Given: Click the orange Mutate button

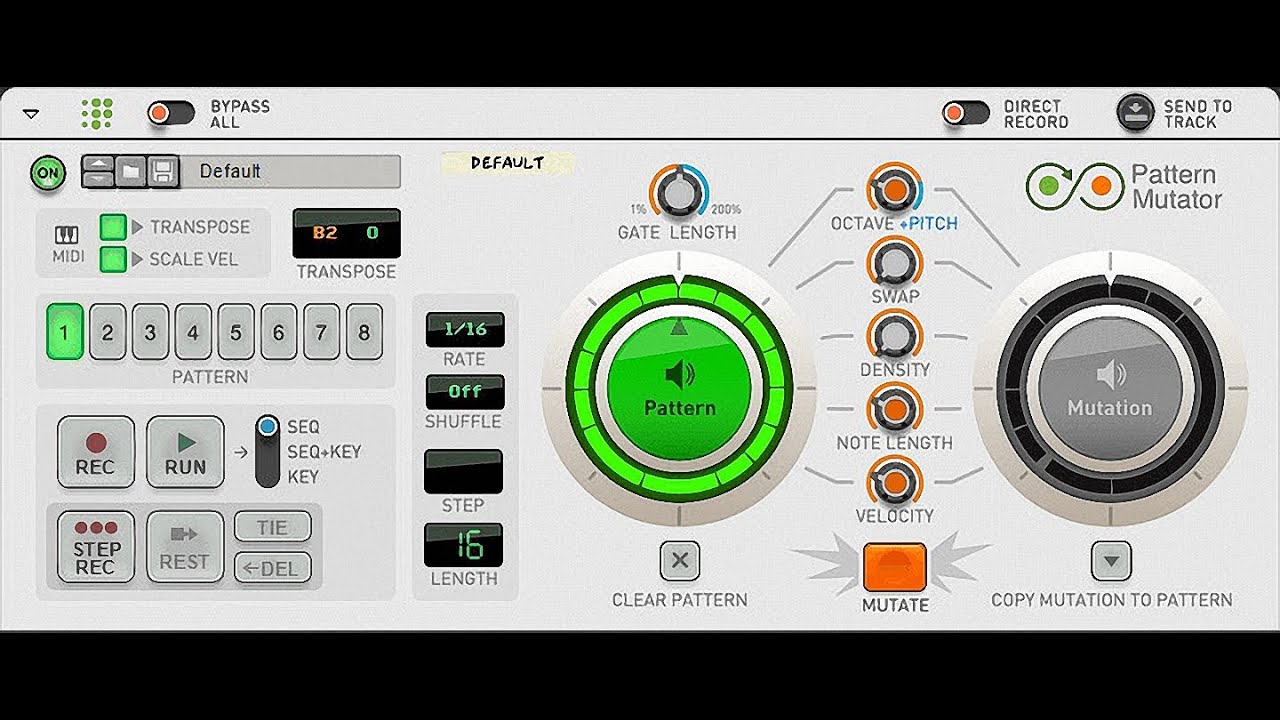Looking at the screenshot, I should [895, 568].
